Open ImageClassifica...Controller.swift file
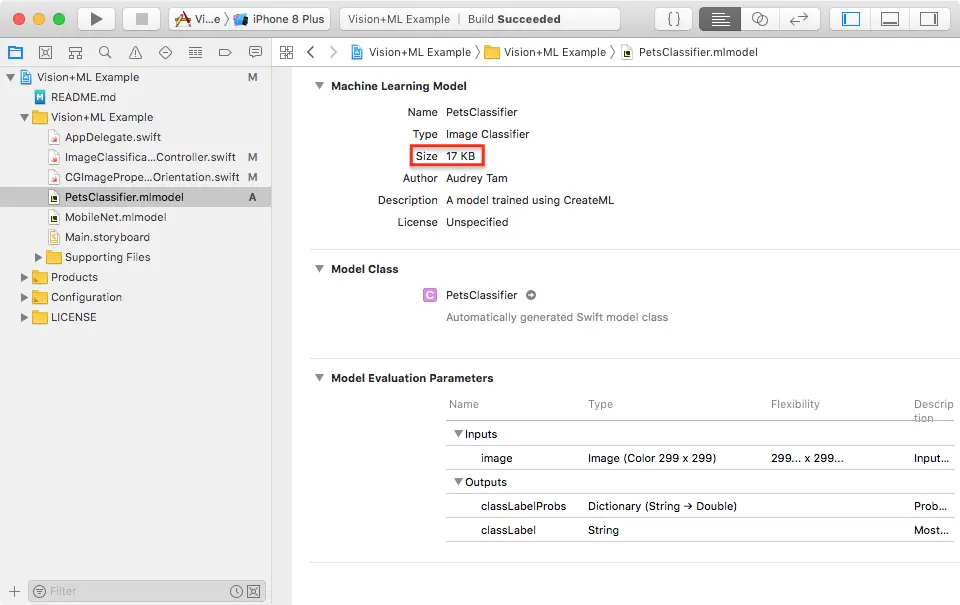 tap(150, 157)
